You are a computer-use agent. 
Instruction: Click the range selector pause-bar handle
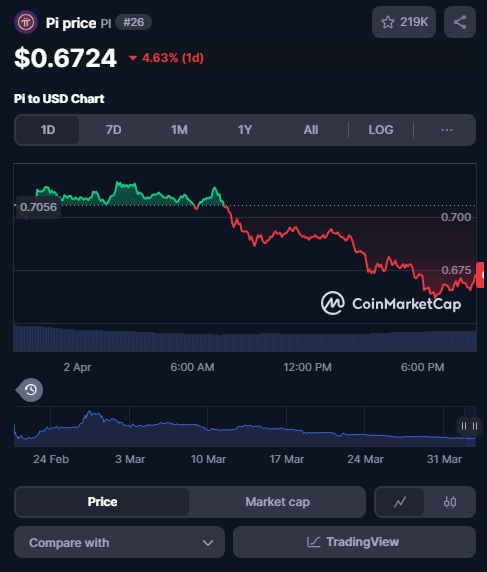pos(469,426)
